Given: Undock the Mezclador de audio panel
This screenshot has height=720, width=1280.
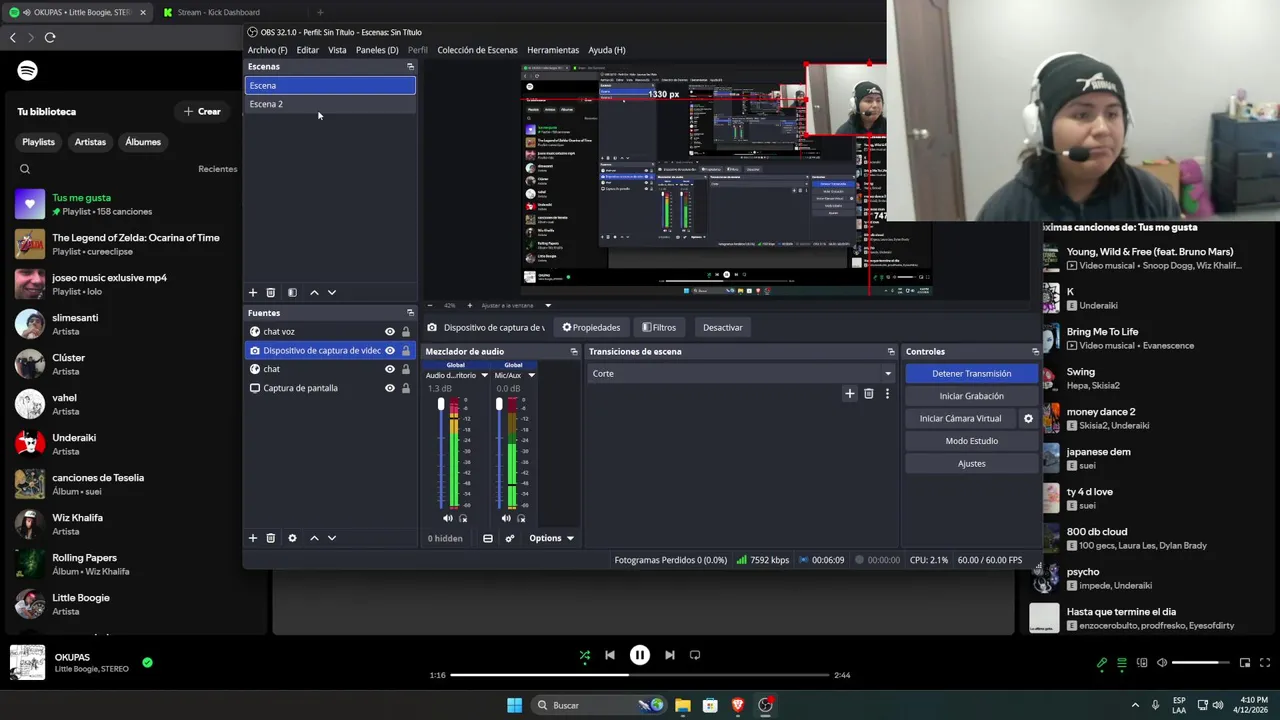Looking at the screenshot, I should coord(574,352).
